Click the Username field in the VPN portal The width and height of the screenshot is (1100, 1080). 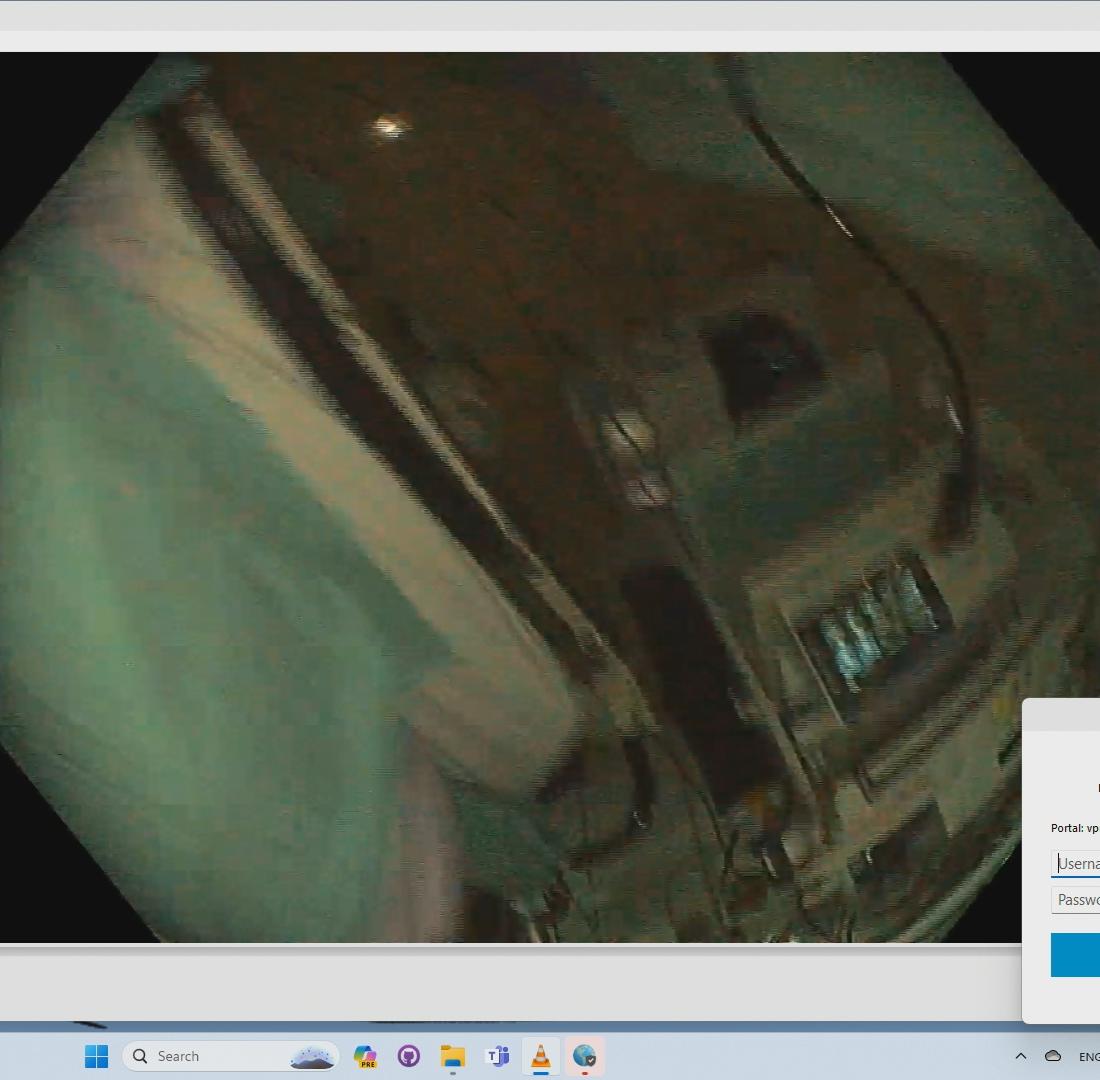(1075, 863)
